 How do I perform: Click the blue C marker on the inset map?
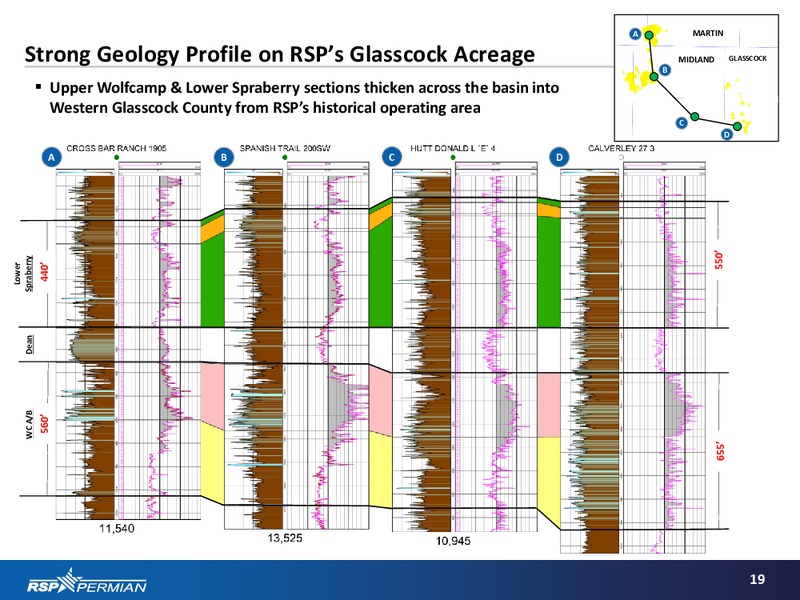[x=681, y=123]
